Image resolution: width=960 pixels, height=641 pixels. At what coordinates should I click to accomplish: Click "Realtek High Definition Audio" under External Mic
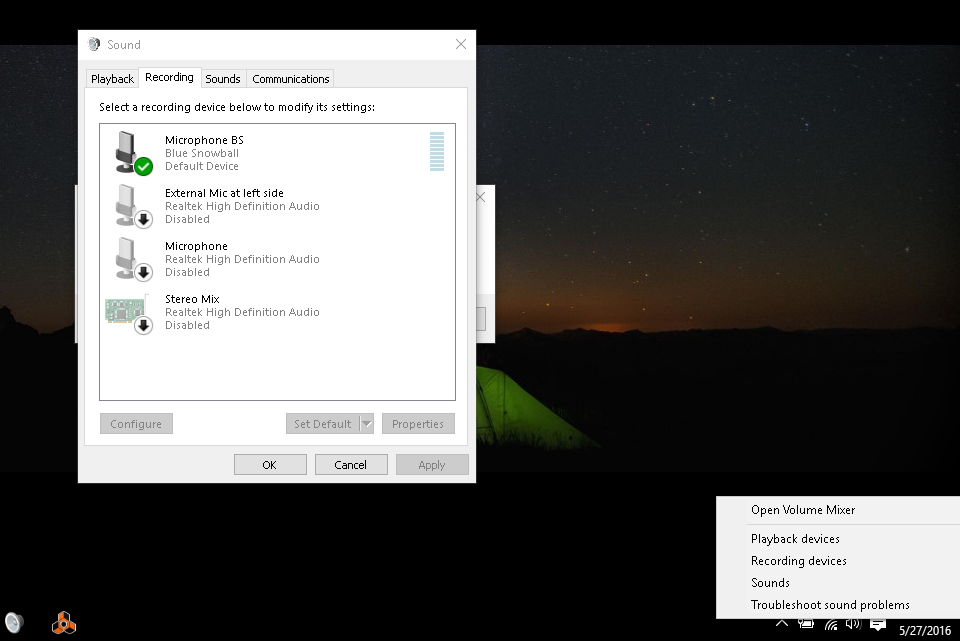coord(242,206)
